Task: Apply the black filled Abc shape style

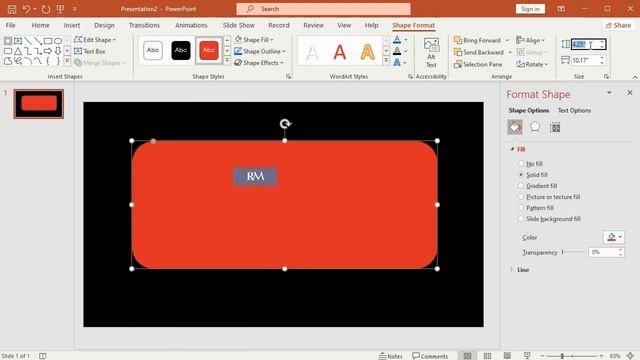Action: point(181,50)
